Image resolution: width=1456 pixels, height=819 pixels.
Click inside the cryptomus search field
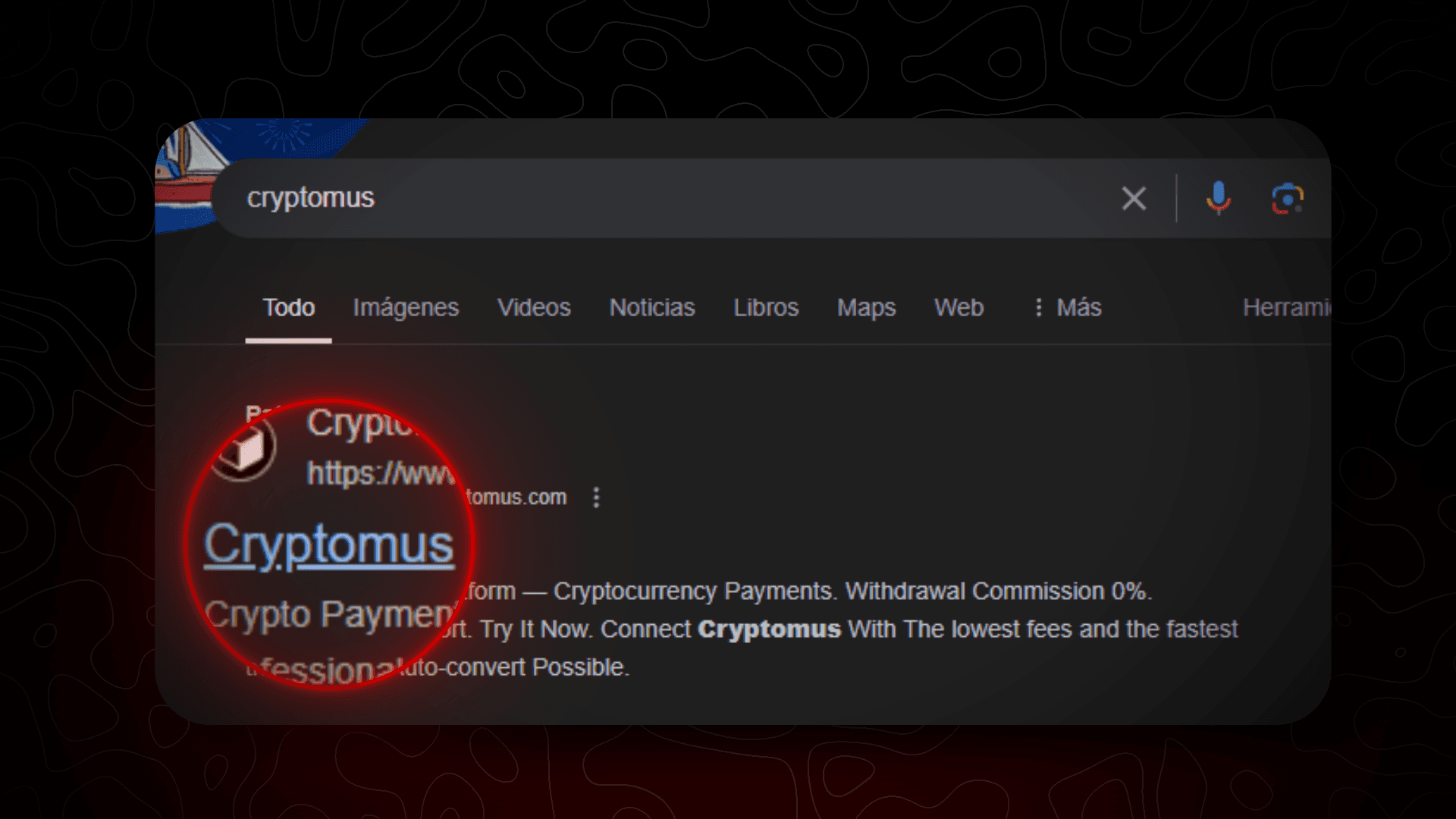(x=667, y=198)
